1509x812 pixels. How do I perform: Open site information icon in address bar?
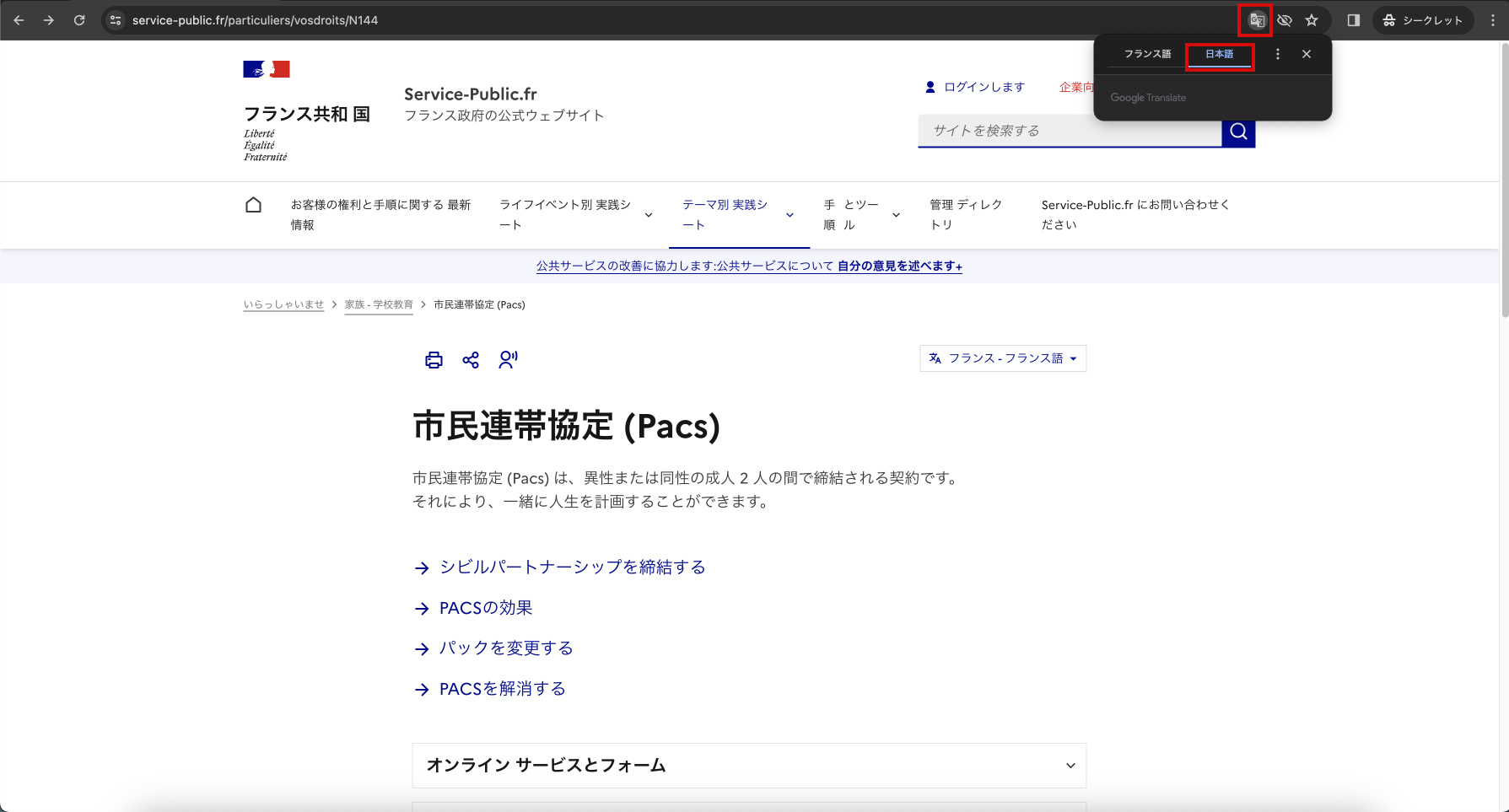[x=116, y=20]
